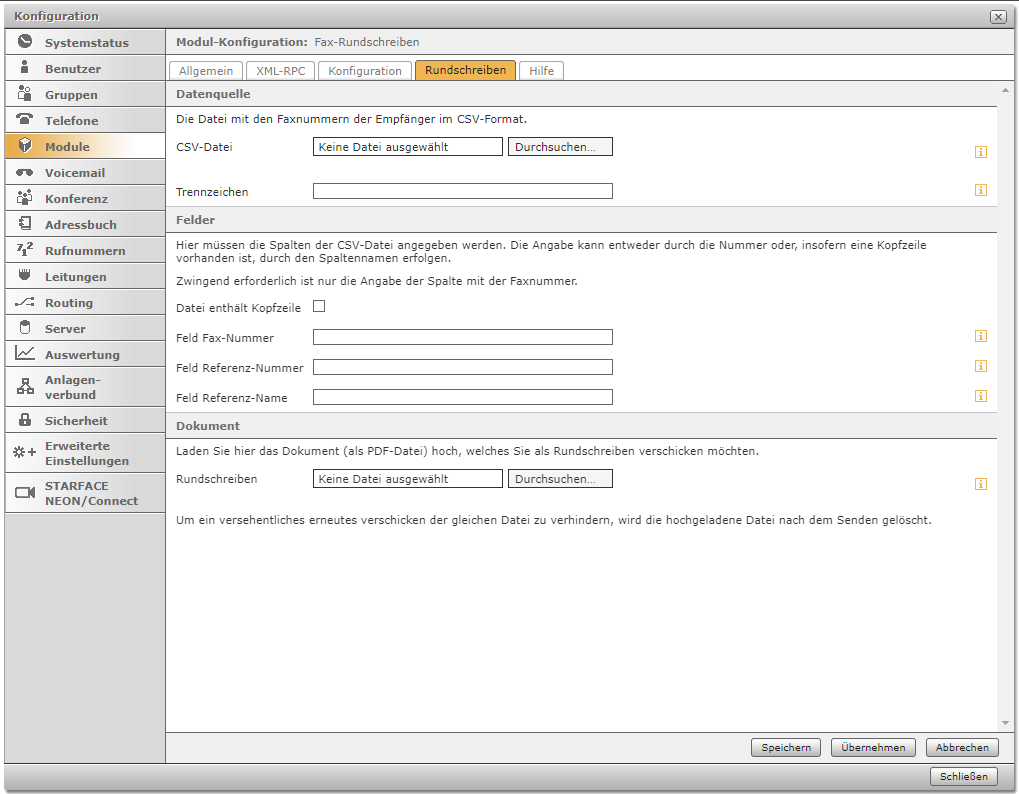
Task: Switch to the XML-RPC tab
Action: coord(281,70)
